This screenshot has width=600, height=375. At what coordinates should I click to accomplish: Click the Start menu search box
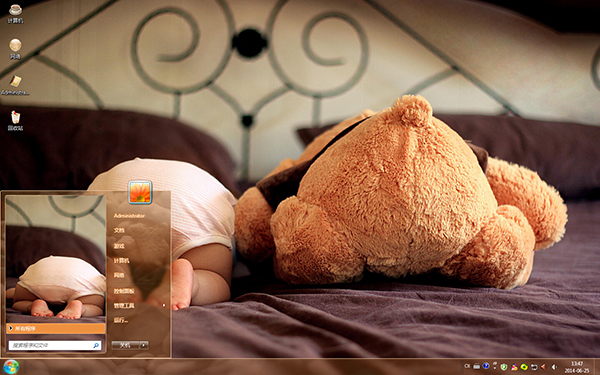[55, 345]
